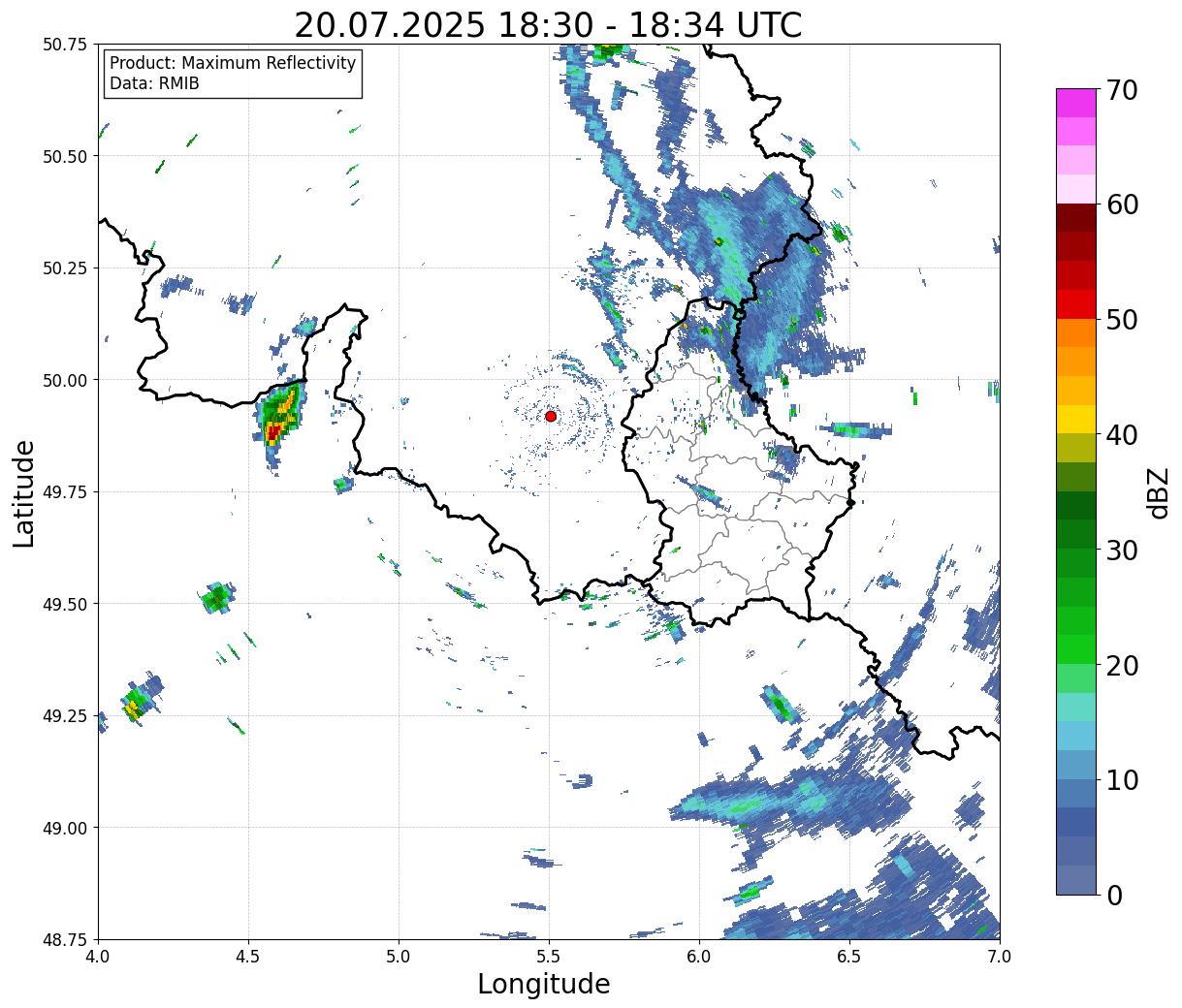Click the latitude tick label 49.00
This screenshot has width=1182, height=1008.
coord(64,828)
